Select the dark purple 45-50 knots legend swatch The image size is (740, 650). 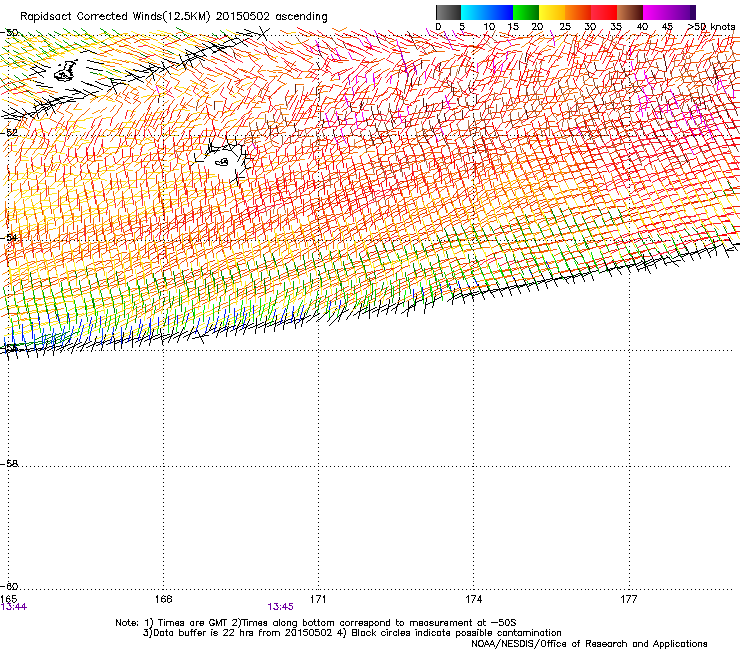click(x=682, y=12)
